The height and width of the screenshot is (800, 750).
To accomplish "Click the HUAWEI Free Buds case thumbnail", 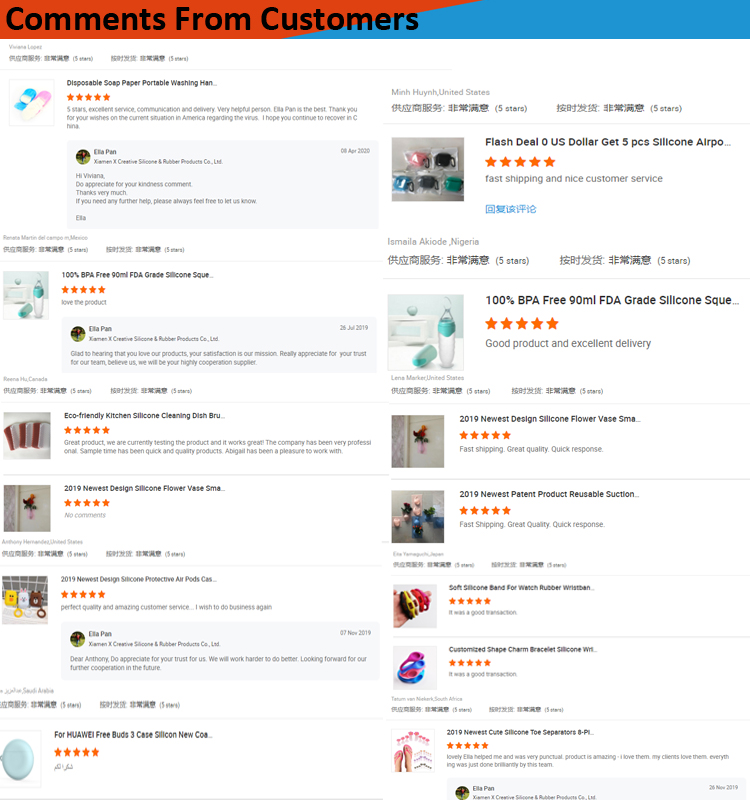I will tap(19, 759).
